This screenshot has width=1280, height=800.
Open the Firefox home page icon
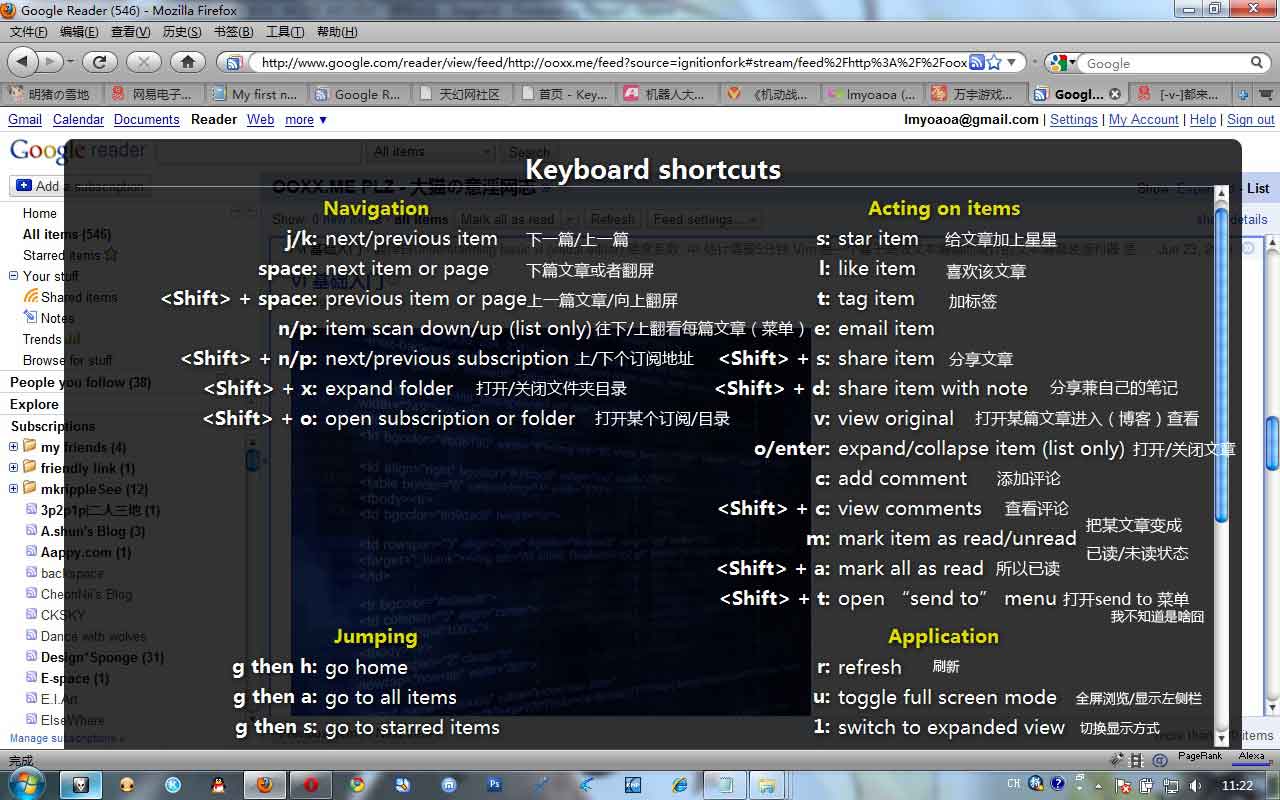(187, 62)
